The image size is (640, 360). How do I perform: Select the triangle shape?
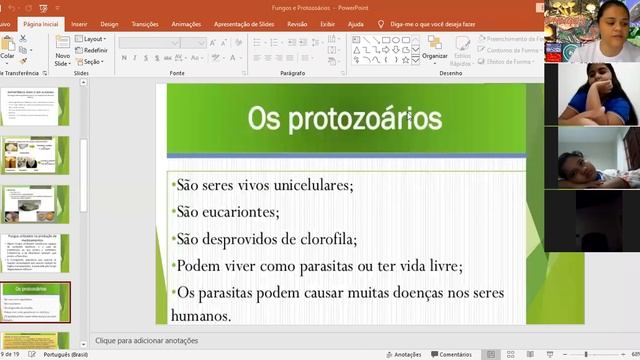(x=356, y=50)
